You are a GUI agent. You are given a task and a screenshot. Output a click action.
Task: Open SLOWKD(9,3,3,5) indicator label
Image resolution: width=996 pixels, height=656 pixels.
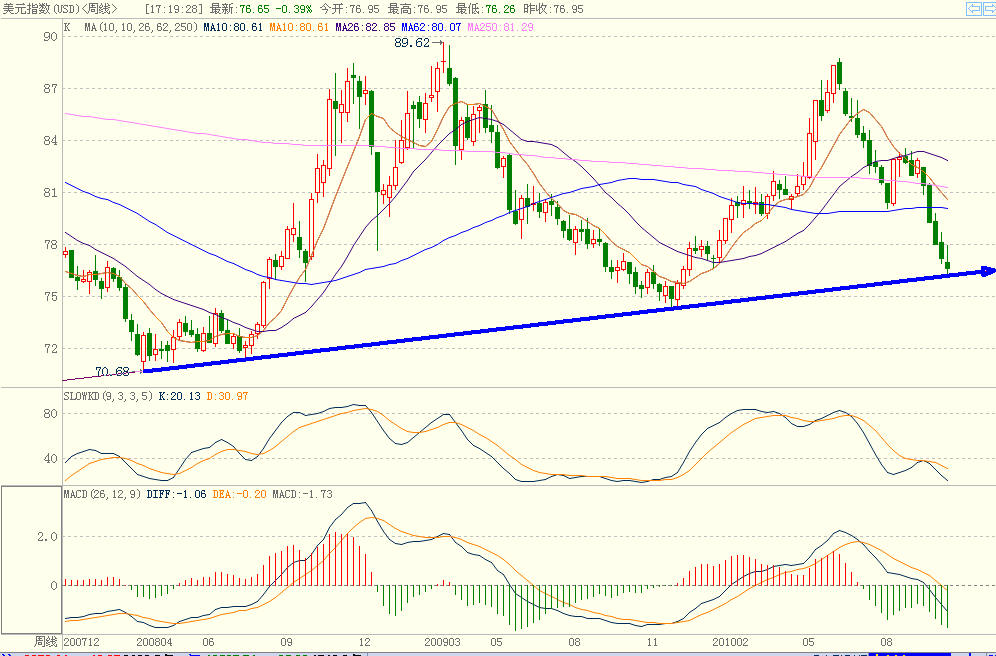pos(108,396)
